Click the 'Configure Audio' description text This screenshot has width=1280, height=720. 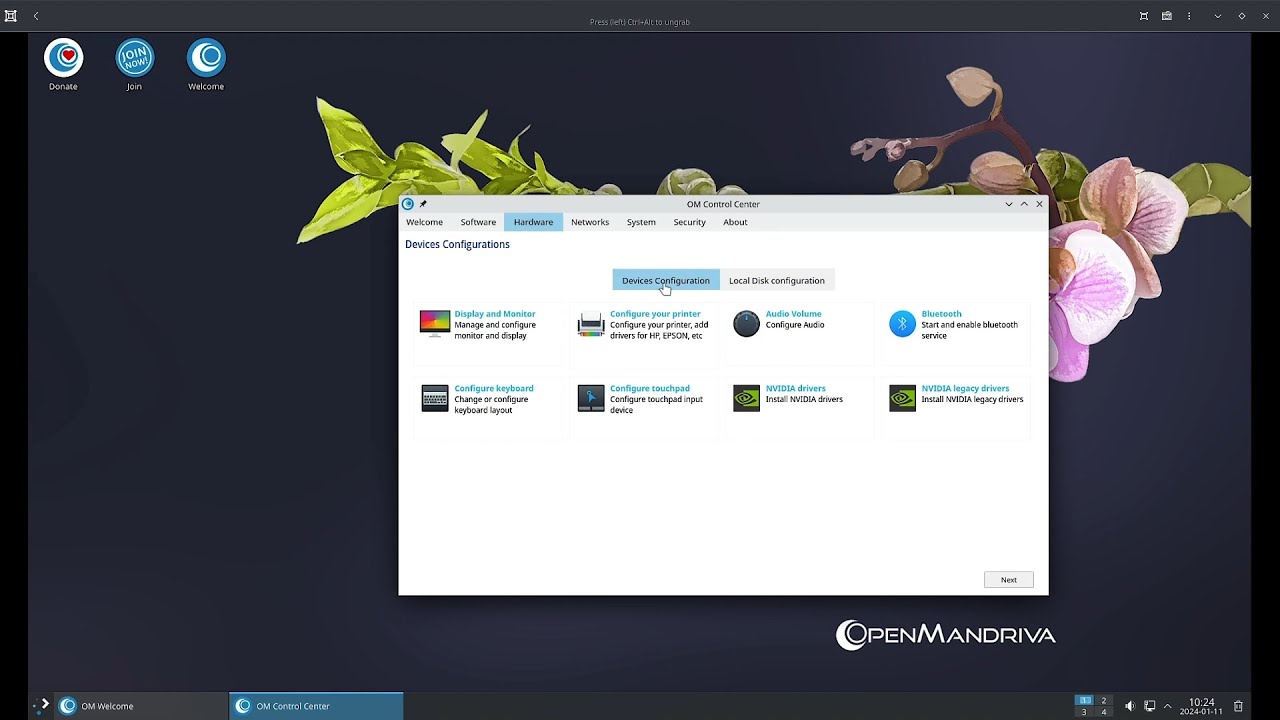coord(795,325)
